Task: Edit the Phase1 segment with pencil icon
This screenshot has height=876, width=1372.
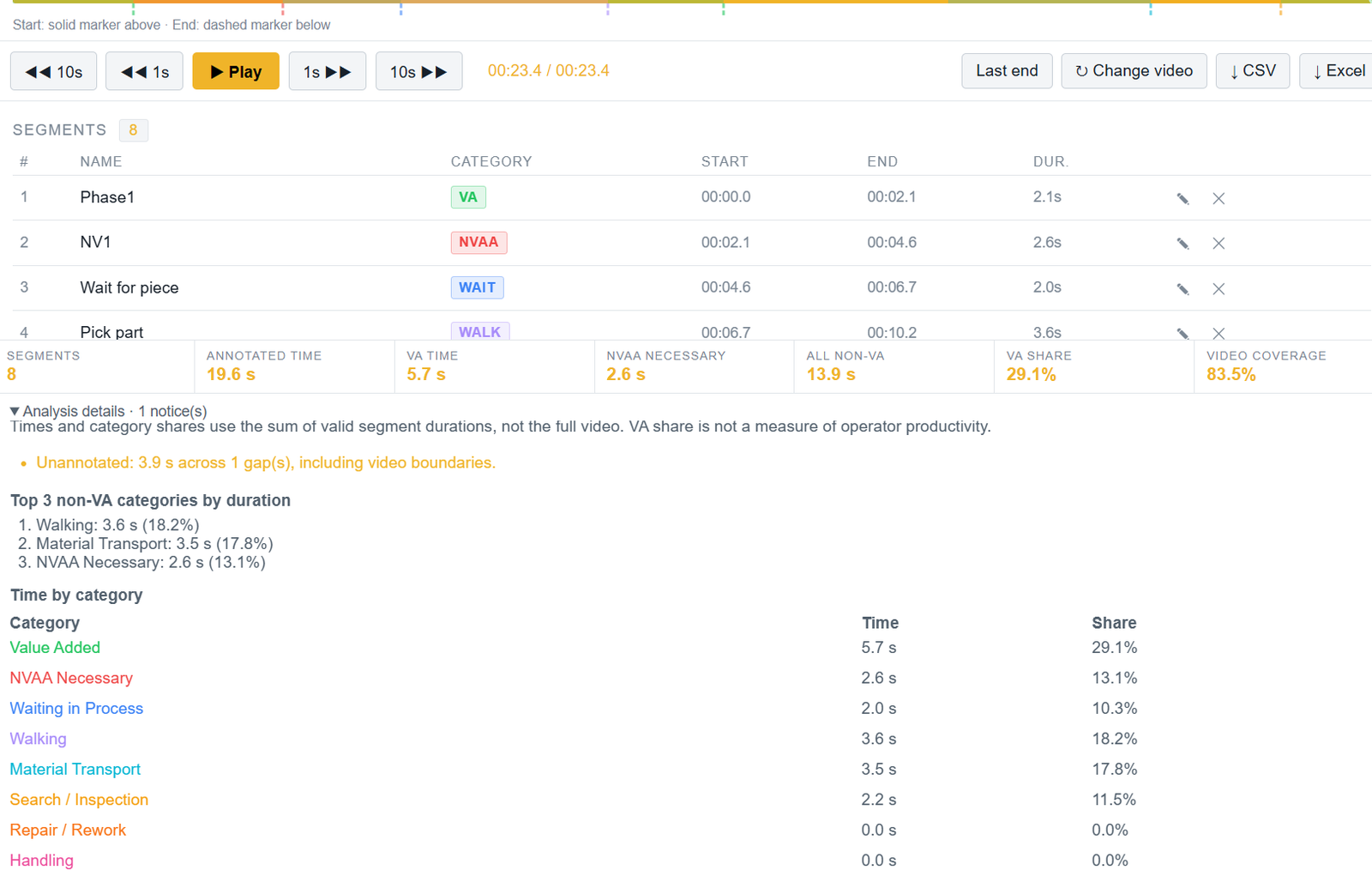Action: coord(1182,198)
